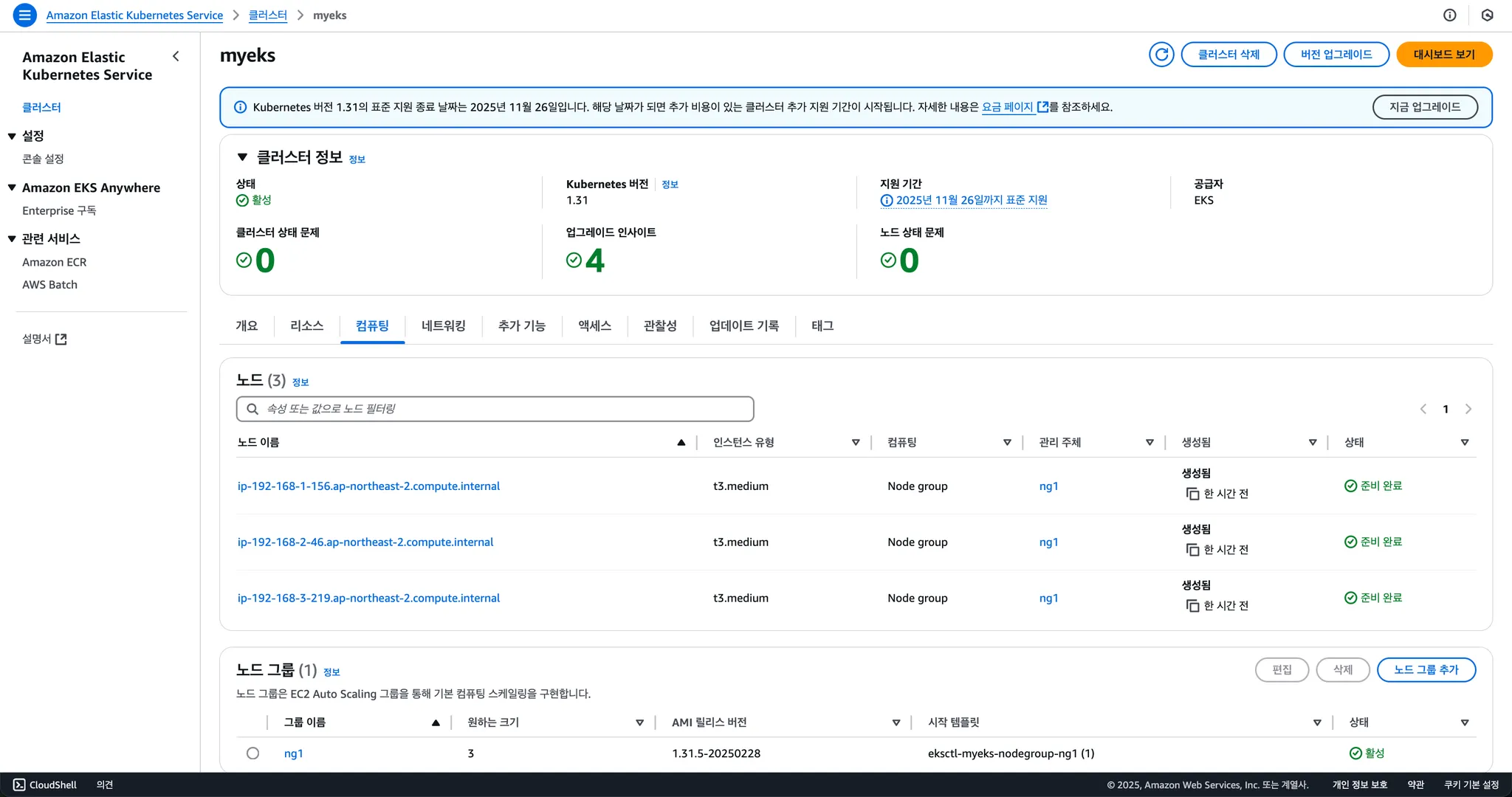
Task: Click the 노드 그룹 추가 button
Action: (x=1426, y=670)
